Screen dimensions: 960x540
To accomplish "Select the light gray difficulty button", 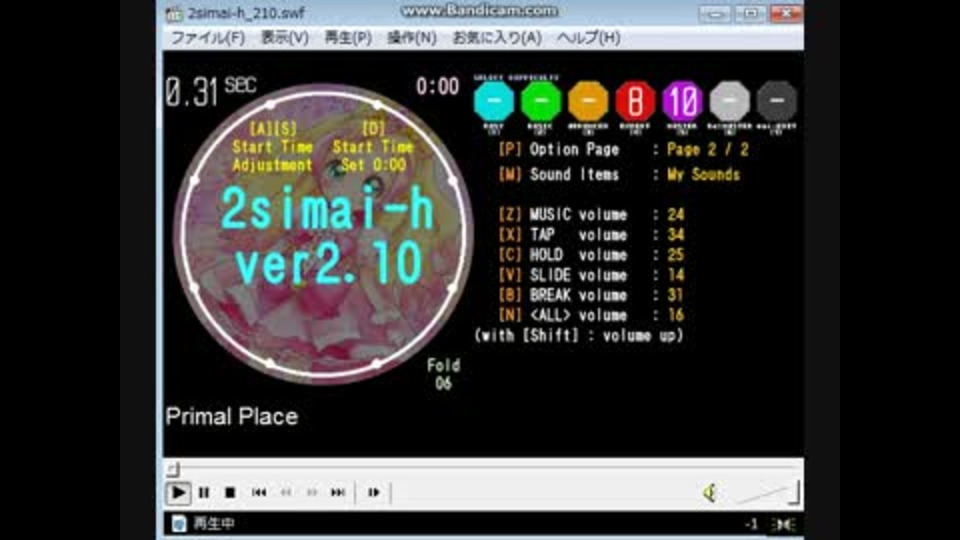I will pyautogui.click(x=729, y=101).
